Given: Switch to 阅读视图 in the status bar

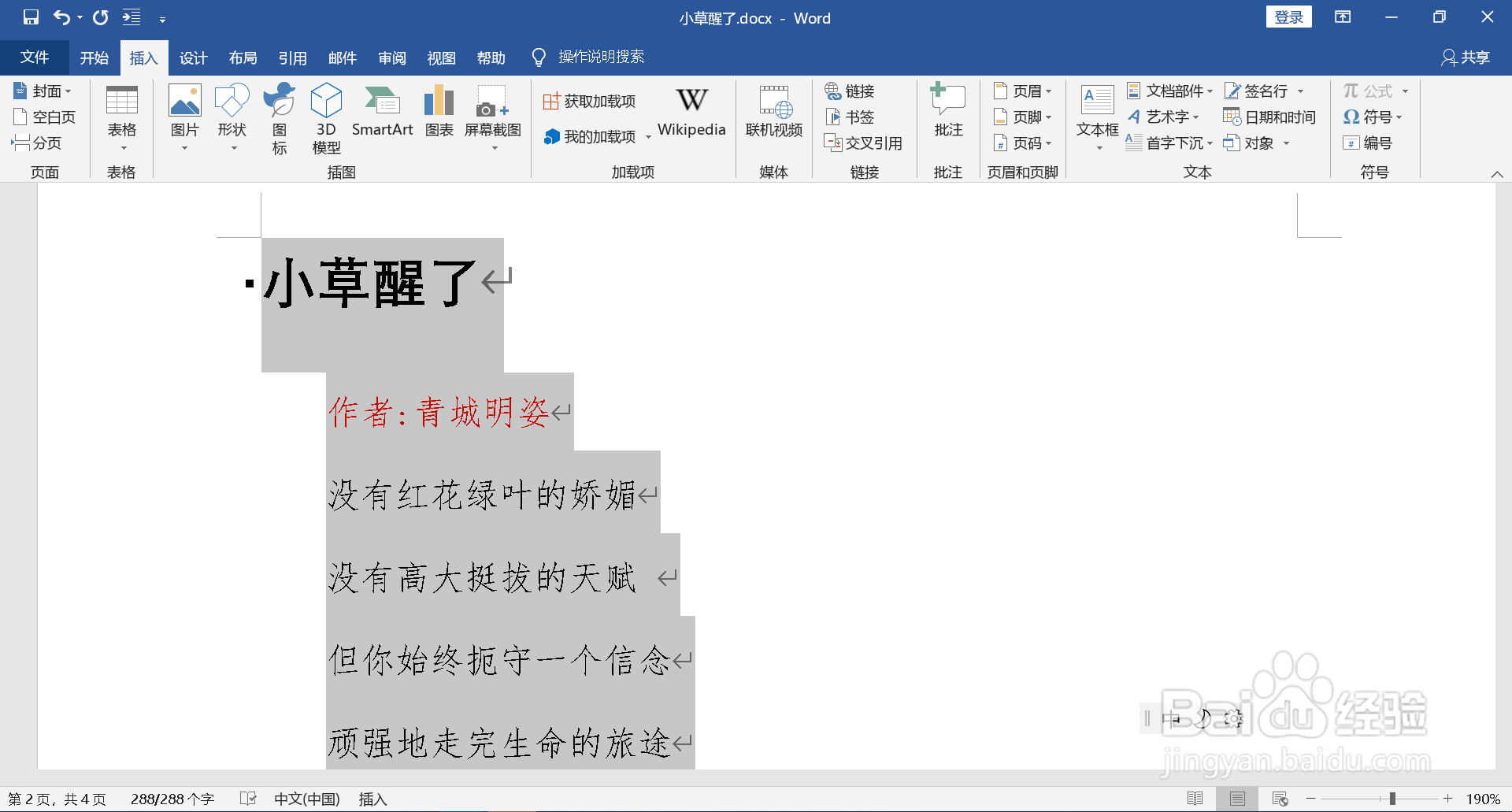Looking at the screenshot, I should coord(1195,798).
